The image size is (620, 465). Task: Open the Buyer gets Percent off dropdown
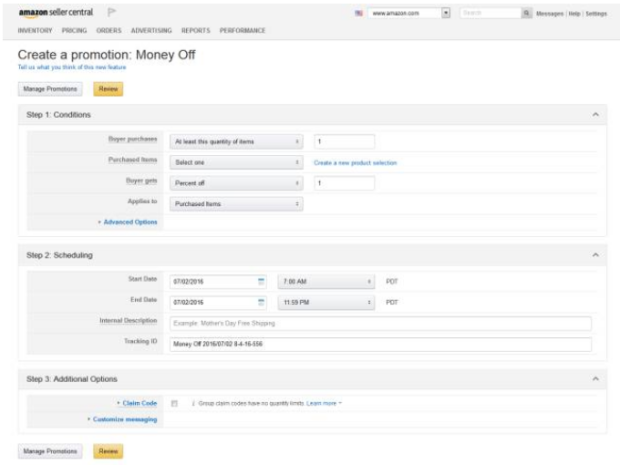click(x=236, y=183)
